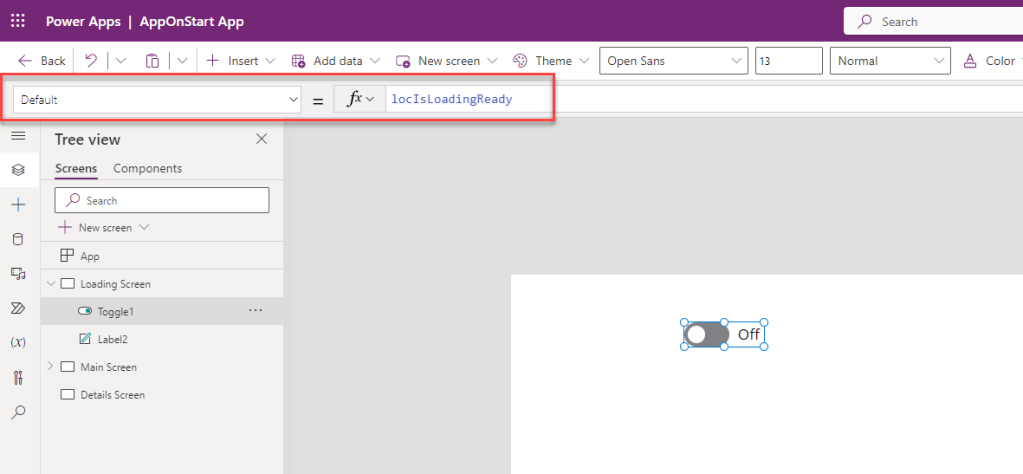Image resolution: width=1023 pixels, height=474 pixels.
Task: Open the Data icon in left rail
Action: (x=18, y=239)
